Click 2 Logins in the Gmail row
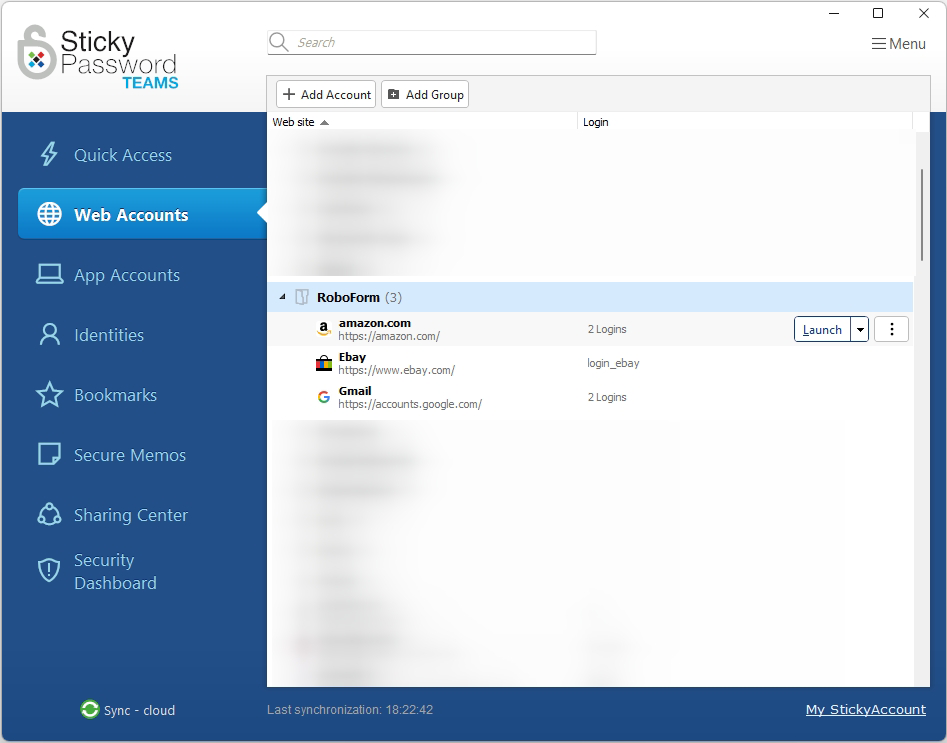947x743 pixels. click(607, 397)
